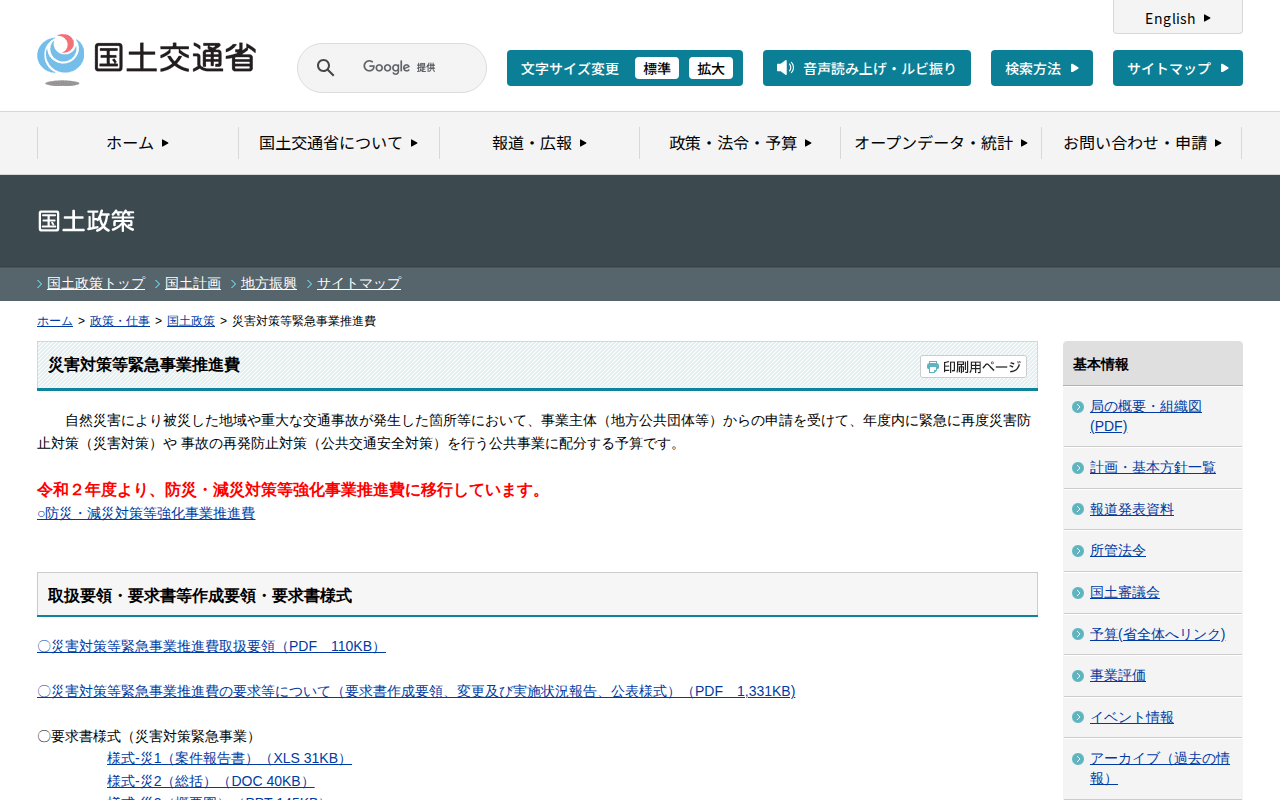This screenshot has height=800, width=1280.
Task: Open the サイトマップ button in header
Action: [x=1177, y=68]
